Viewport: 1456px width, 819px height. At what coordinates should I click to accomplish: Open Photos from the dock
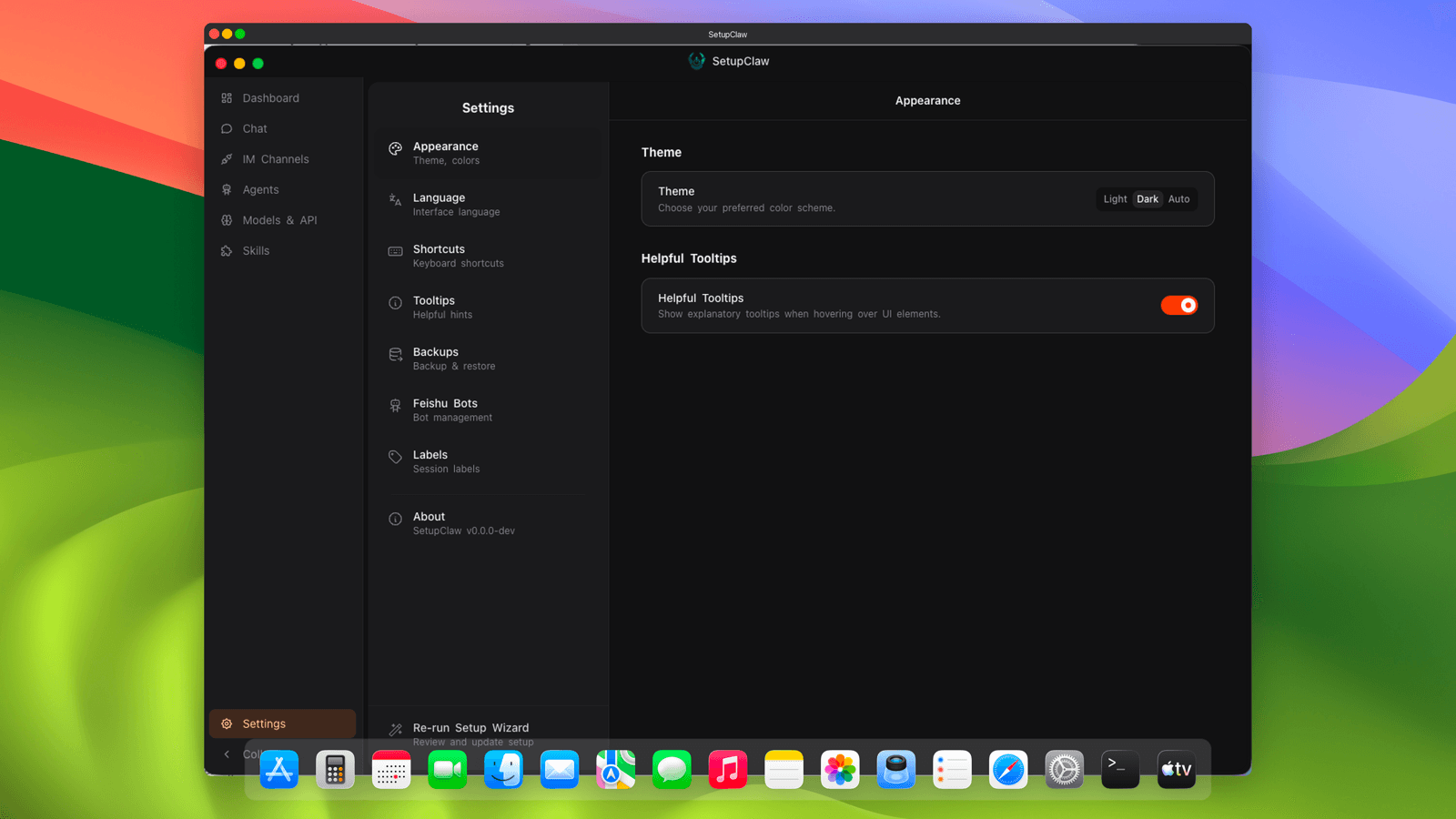pyautogui.click(x=840, y=770)
